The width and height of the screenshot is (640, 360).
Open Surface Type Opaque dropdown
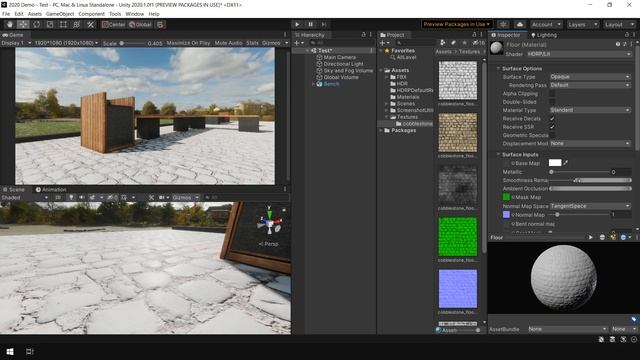590,77
